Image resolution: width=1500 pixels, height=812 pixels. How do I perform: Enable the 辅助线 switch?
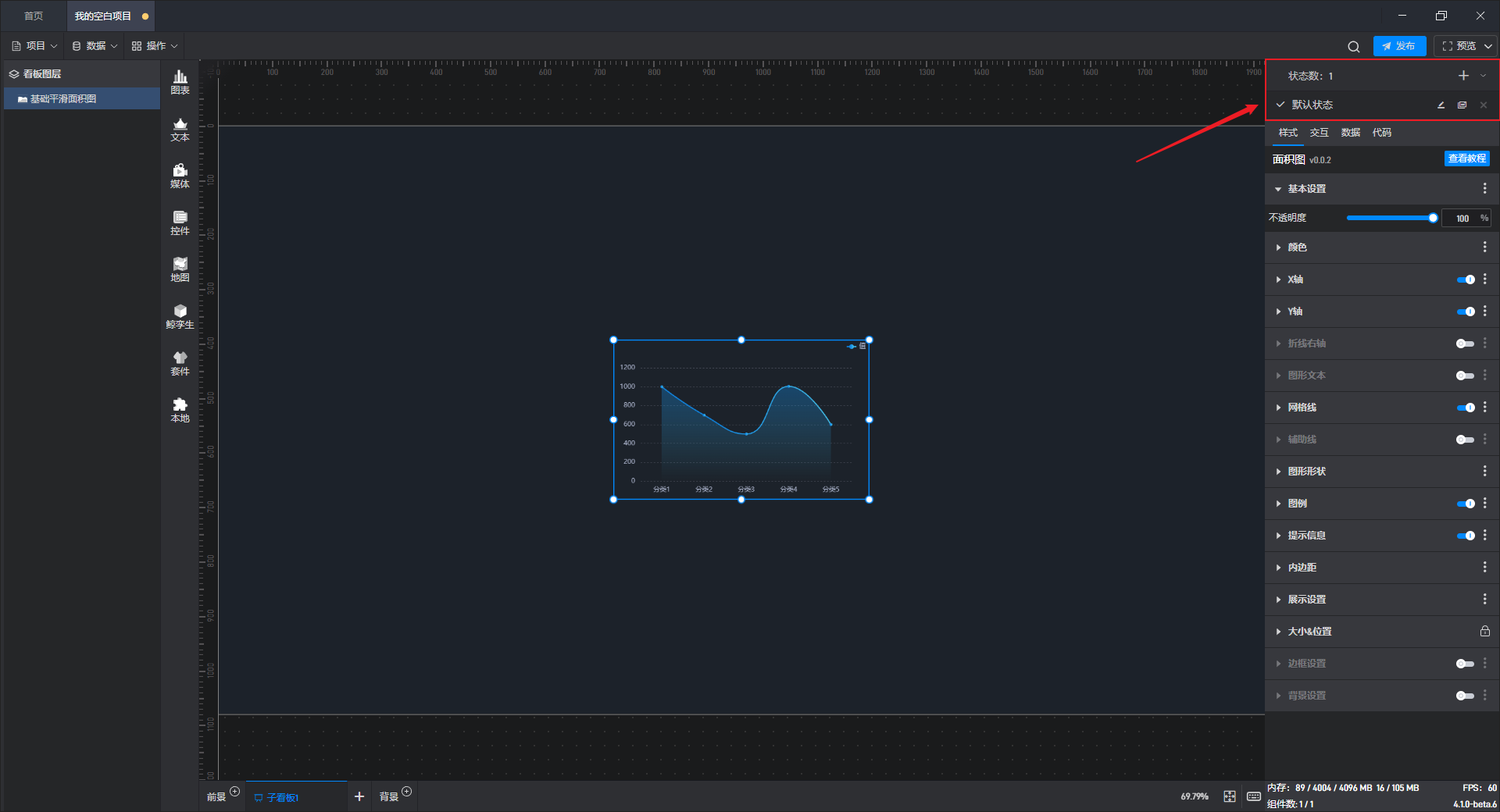click(1466, 440)
